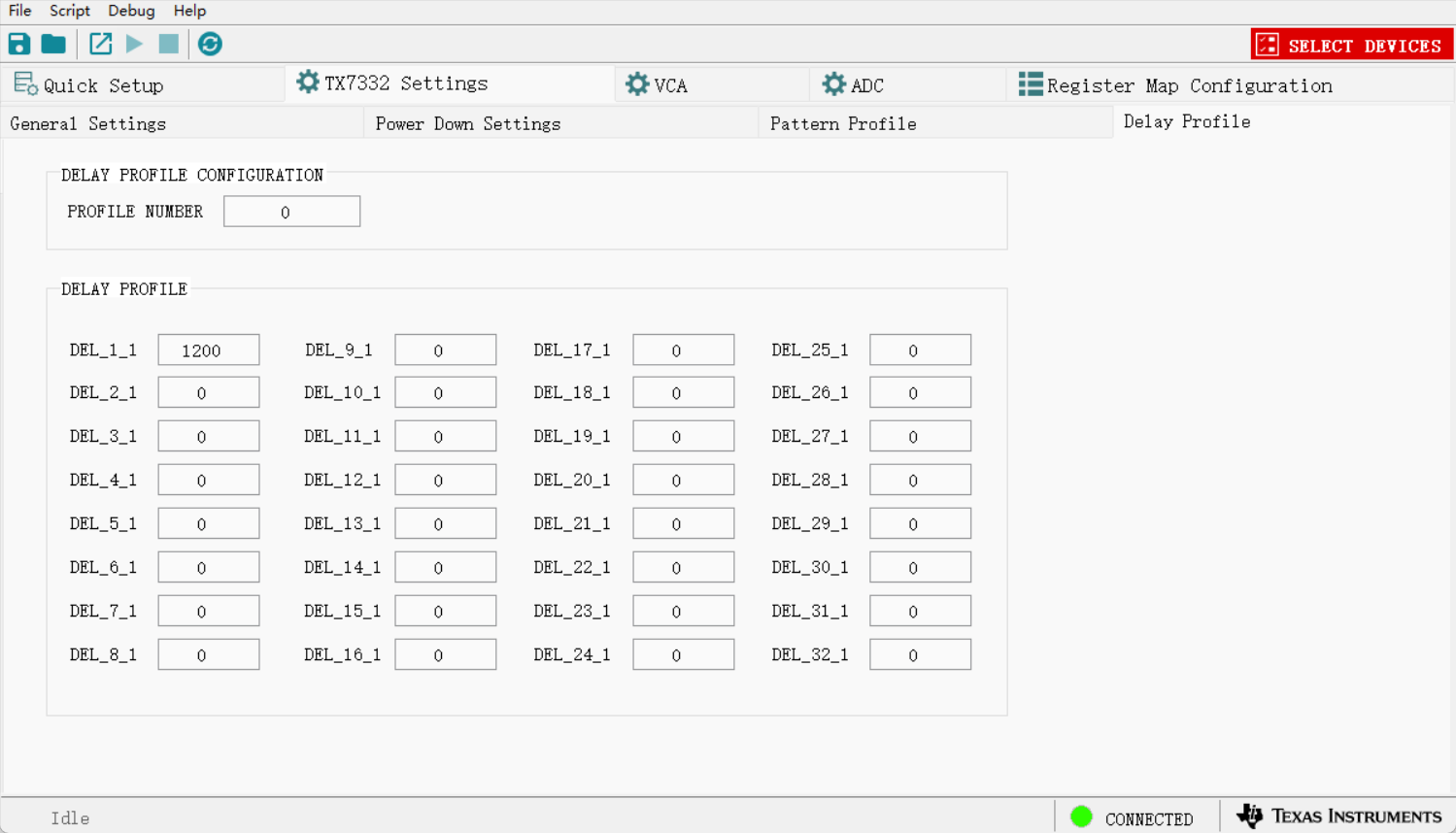Viewport: 1456px width, 833px height.
Task: Switch to the ADC tab
Action: (x=908, y=85)
